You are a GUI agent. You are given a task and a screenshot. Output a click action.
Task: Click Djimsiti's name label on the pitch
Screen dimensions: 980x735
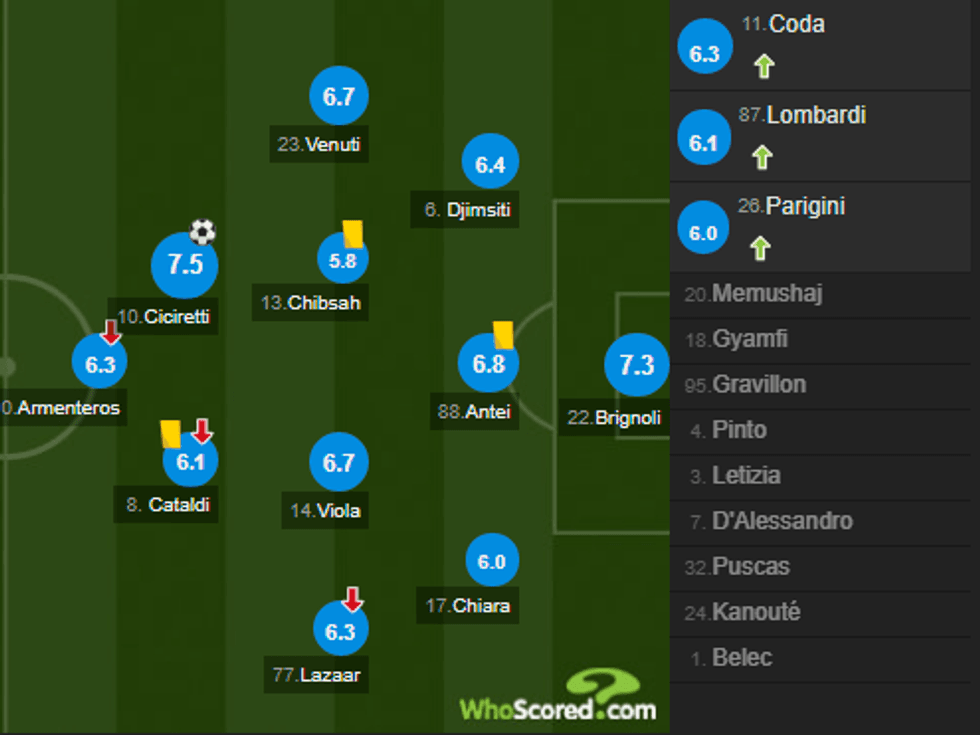464,210
